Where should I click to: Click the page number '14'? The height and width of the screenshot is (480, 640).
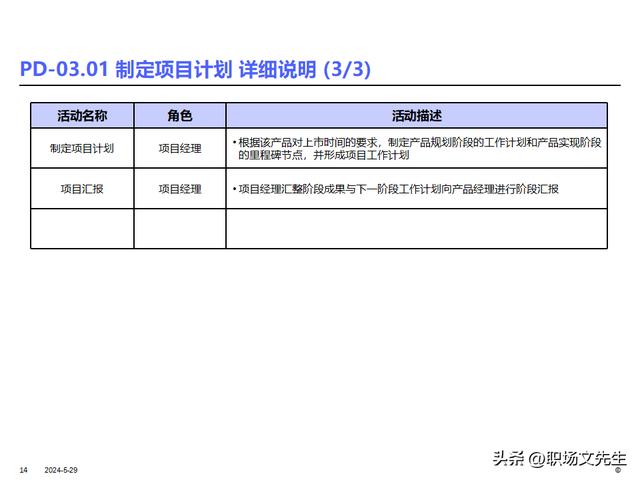tap(24, 470)
